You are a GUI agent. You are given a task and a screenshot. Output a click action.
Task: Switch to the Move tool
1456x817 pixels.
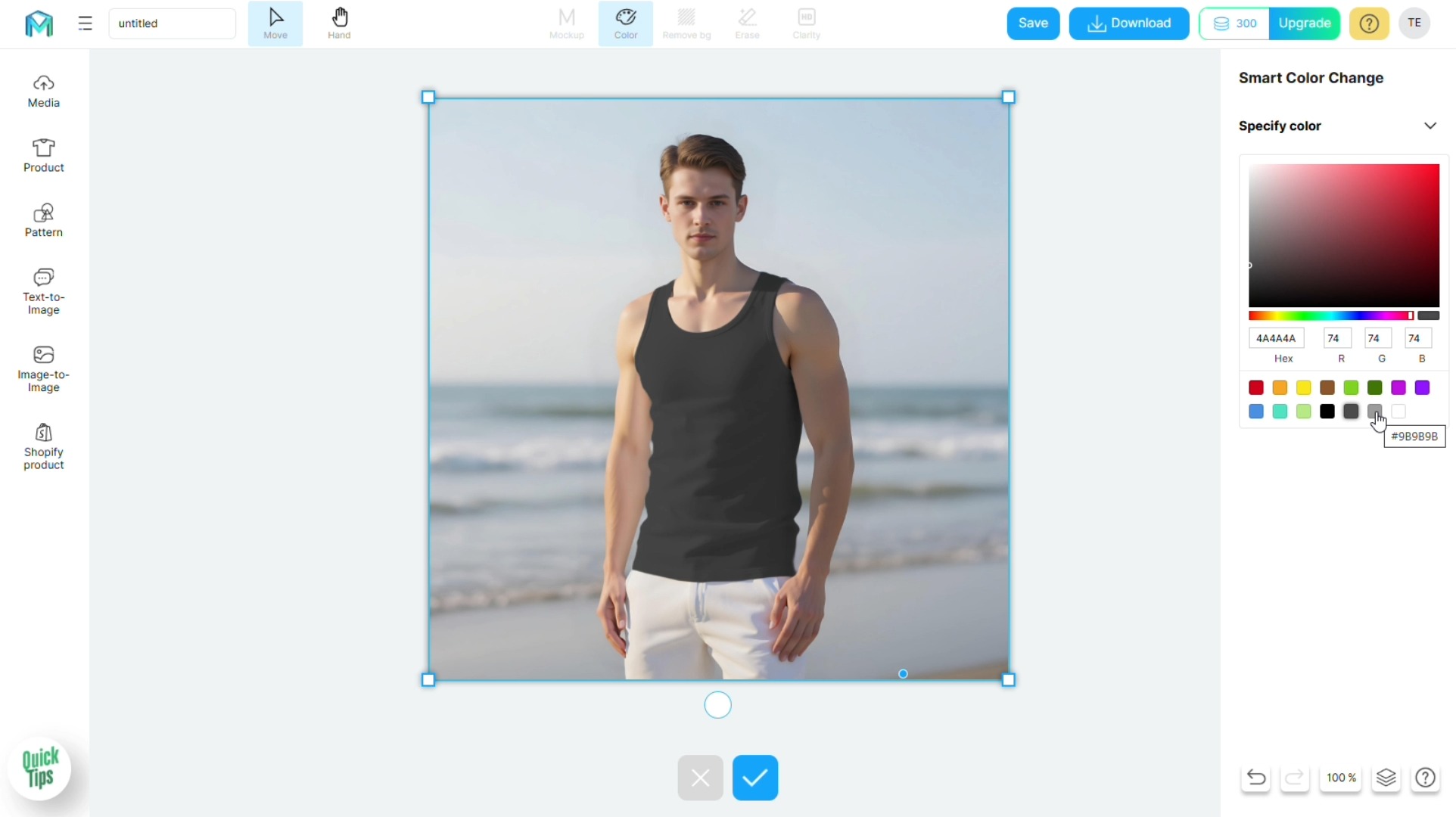[275, 23]
